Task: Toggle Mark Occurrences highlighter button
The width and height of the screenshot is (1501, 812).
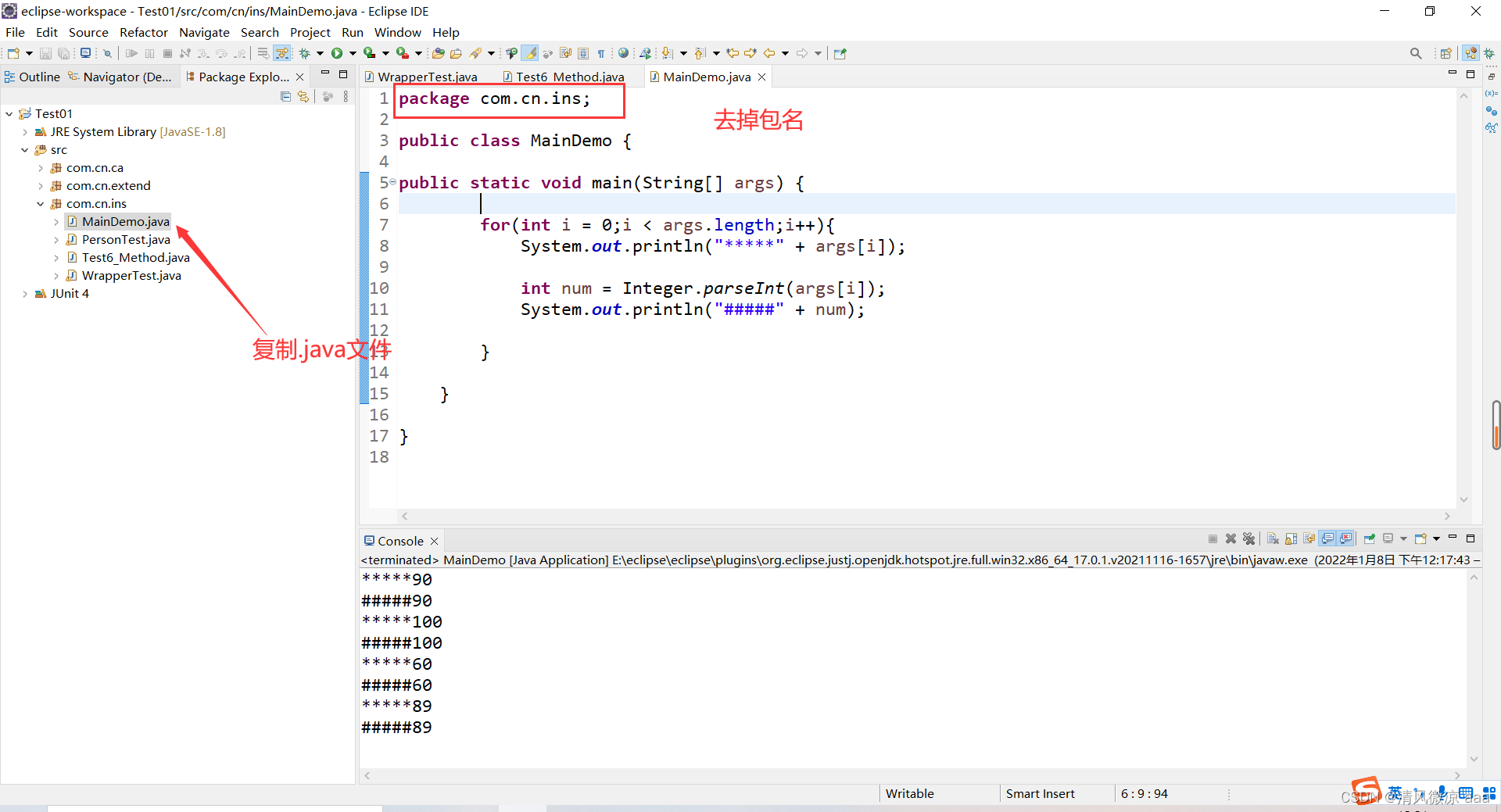Action: (x=529, y=53)
